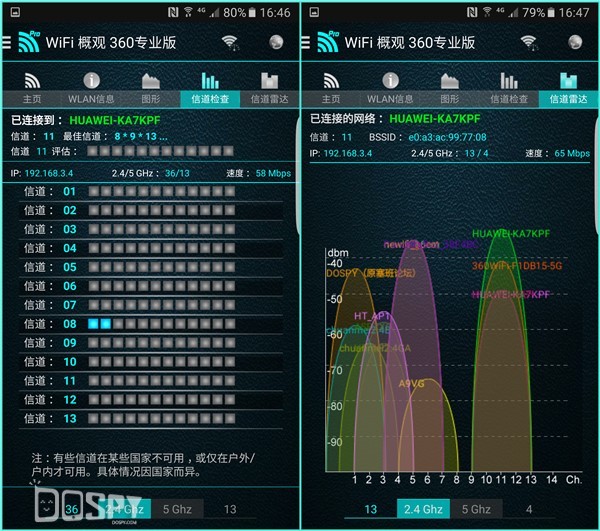Tap speed value 65 Mbps

pyautogui.click(x=572, y=153)
